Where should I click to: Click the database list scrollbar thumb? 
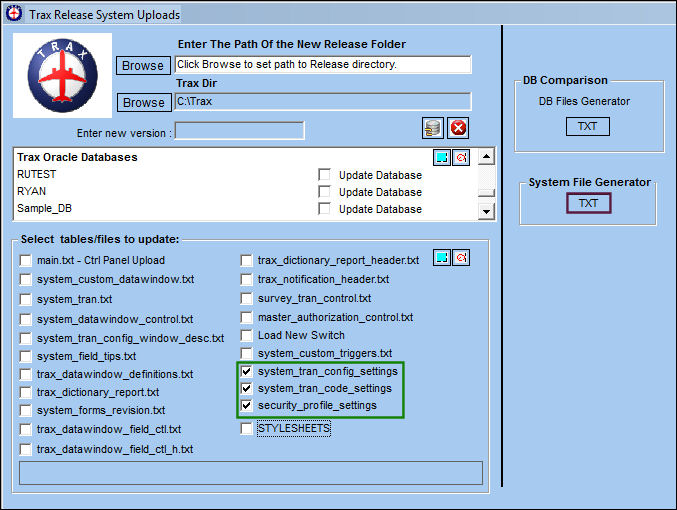point(487,193)
